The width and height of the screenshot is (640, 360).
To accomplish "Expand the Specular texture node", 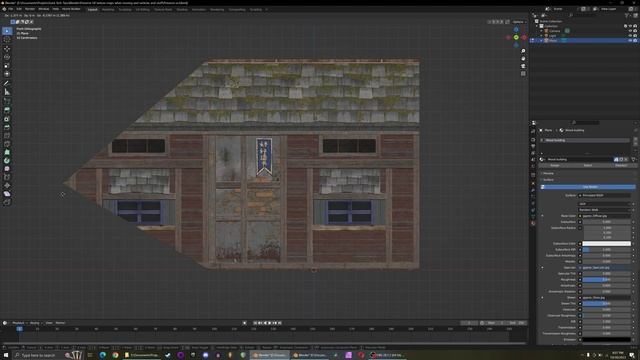I will point(542,268).
